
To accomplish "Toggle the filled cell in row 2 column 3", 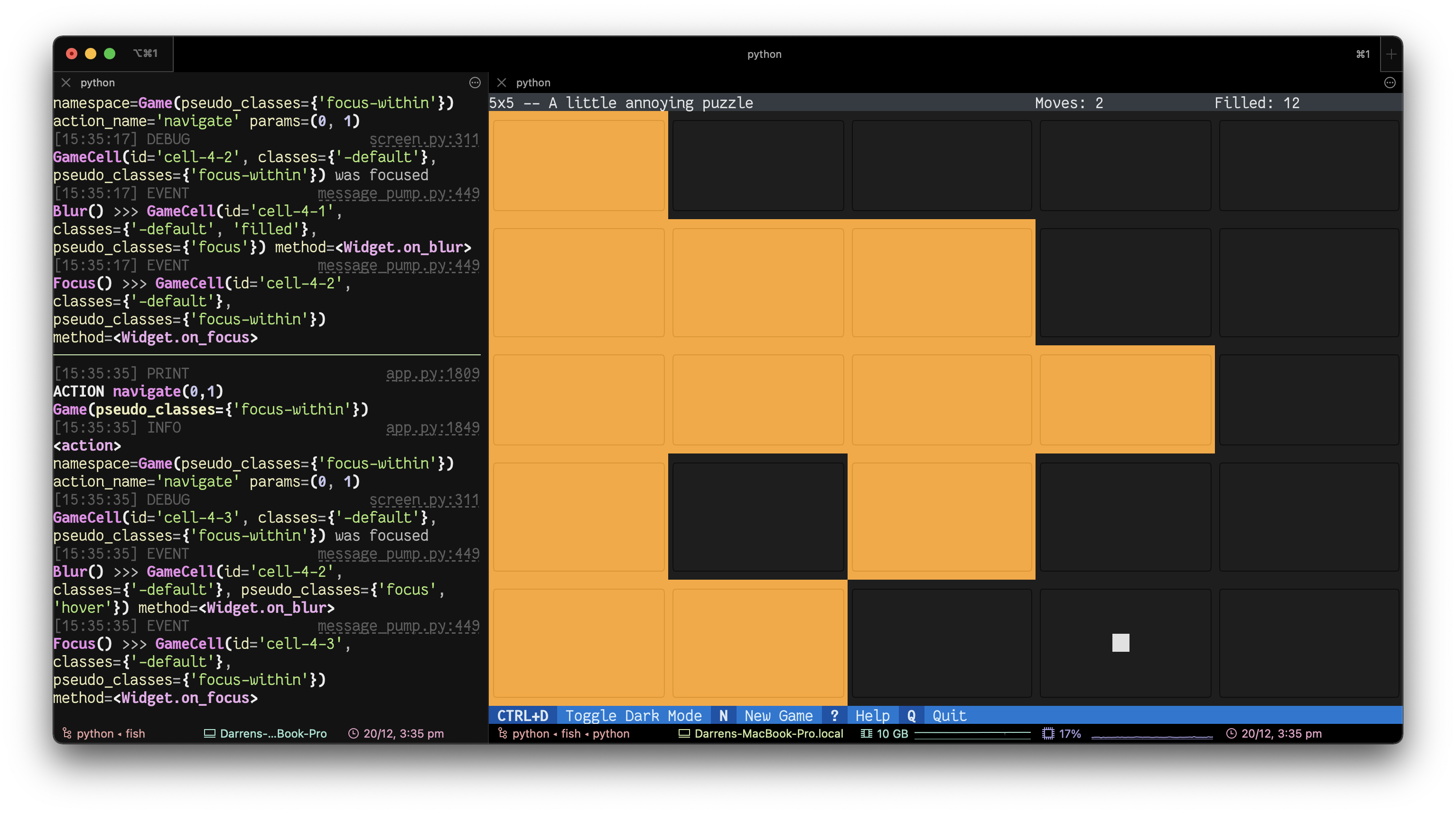I will [941, 282].
